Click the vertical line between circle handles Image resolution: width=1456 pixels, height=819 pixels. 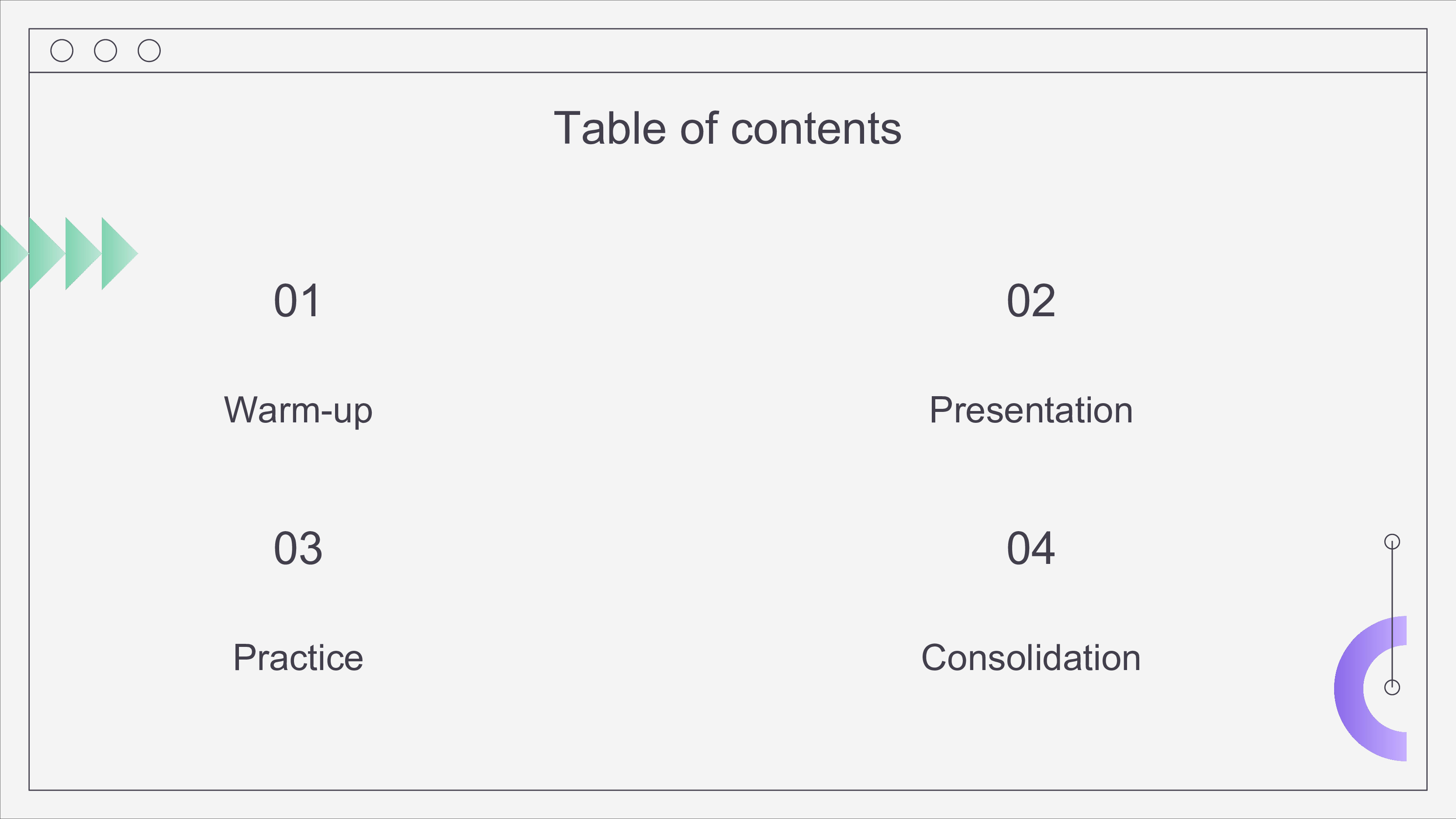(x=1392, y=615)
